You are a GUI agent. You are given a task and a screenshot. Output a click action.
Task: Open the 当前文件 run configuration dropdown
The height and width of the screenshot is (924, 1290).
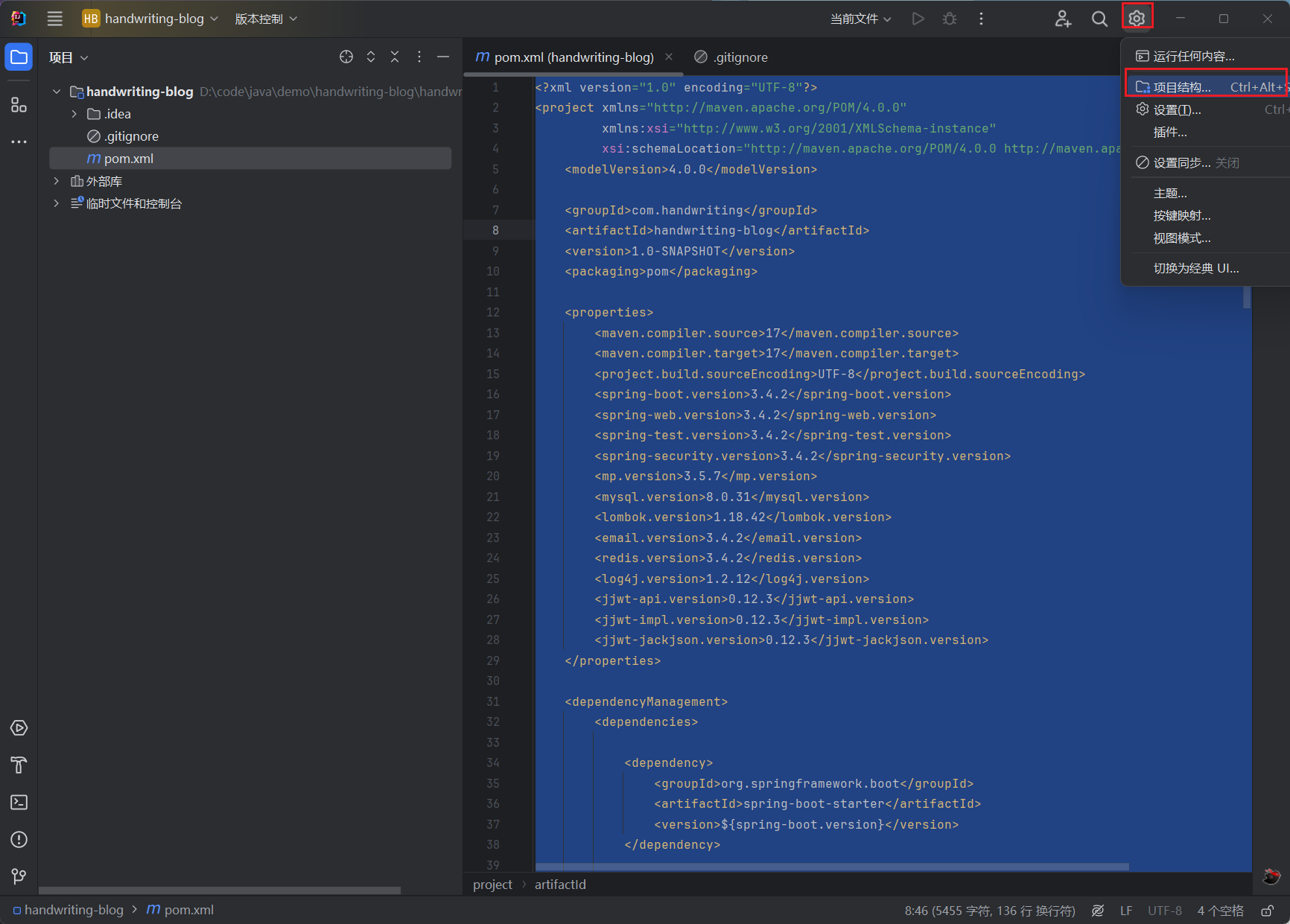860,19
